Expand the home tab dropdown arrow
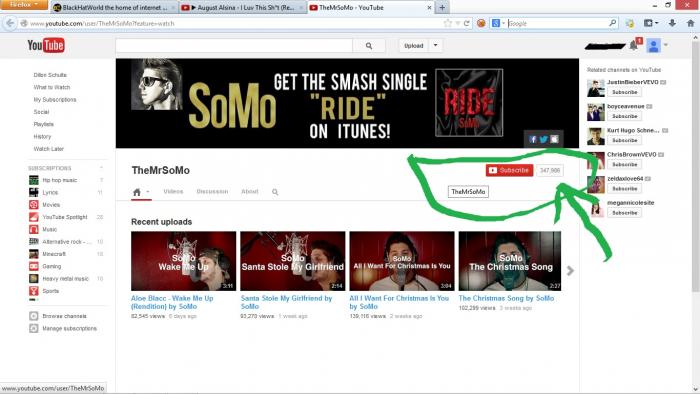700x394 pixels. pos(148,192)
